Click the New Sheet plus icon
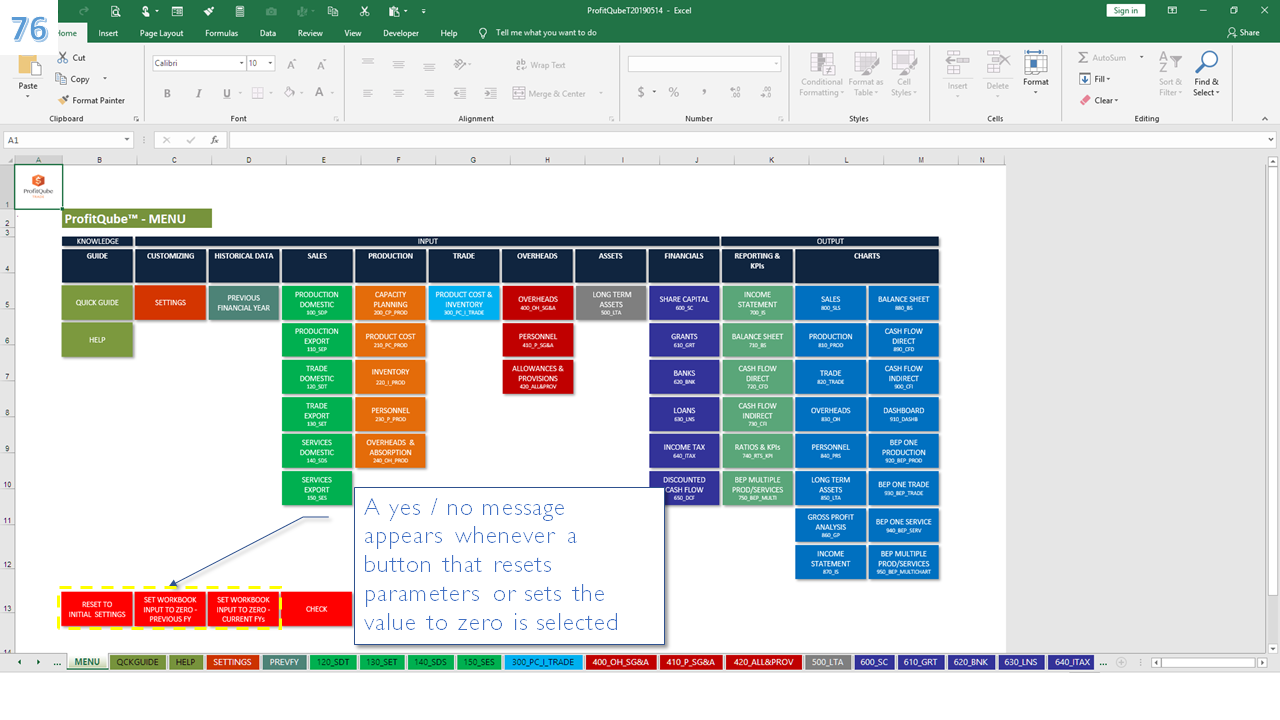 tap(1121, 662)
